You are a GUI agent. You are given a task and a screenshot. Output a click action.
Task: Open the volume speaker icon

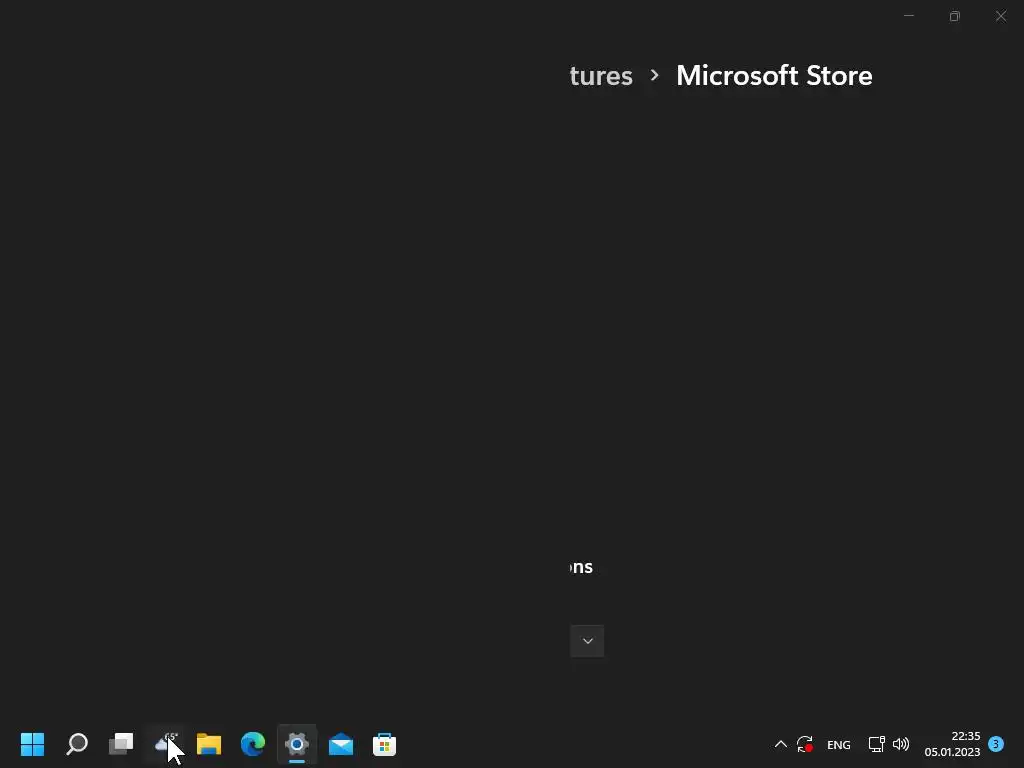pyautogui.click(x=901, y=744)
